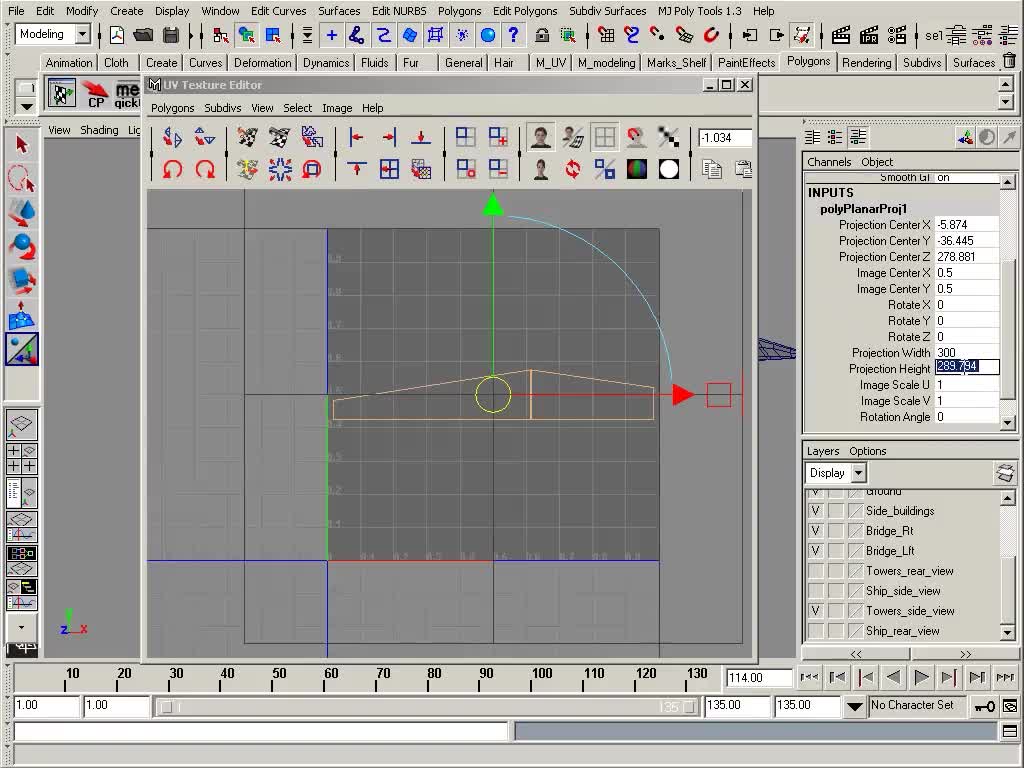The width and height of the screenshot is (1024, 768).
Task: Open the Options menu in Layers panel
Action: click(x=867, y=451)
